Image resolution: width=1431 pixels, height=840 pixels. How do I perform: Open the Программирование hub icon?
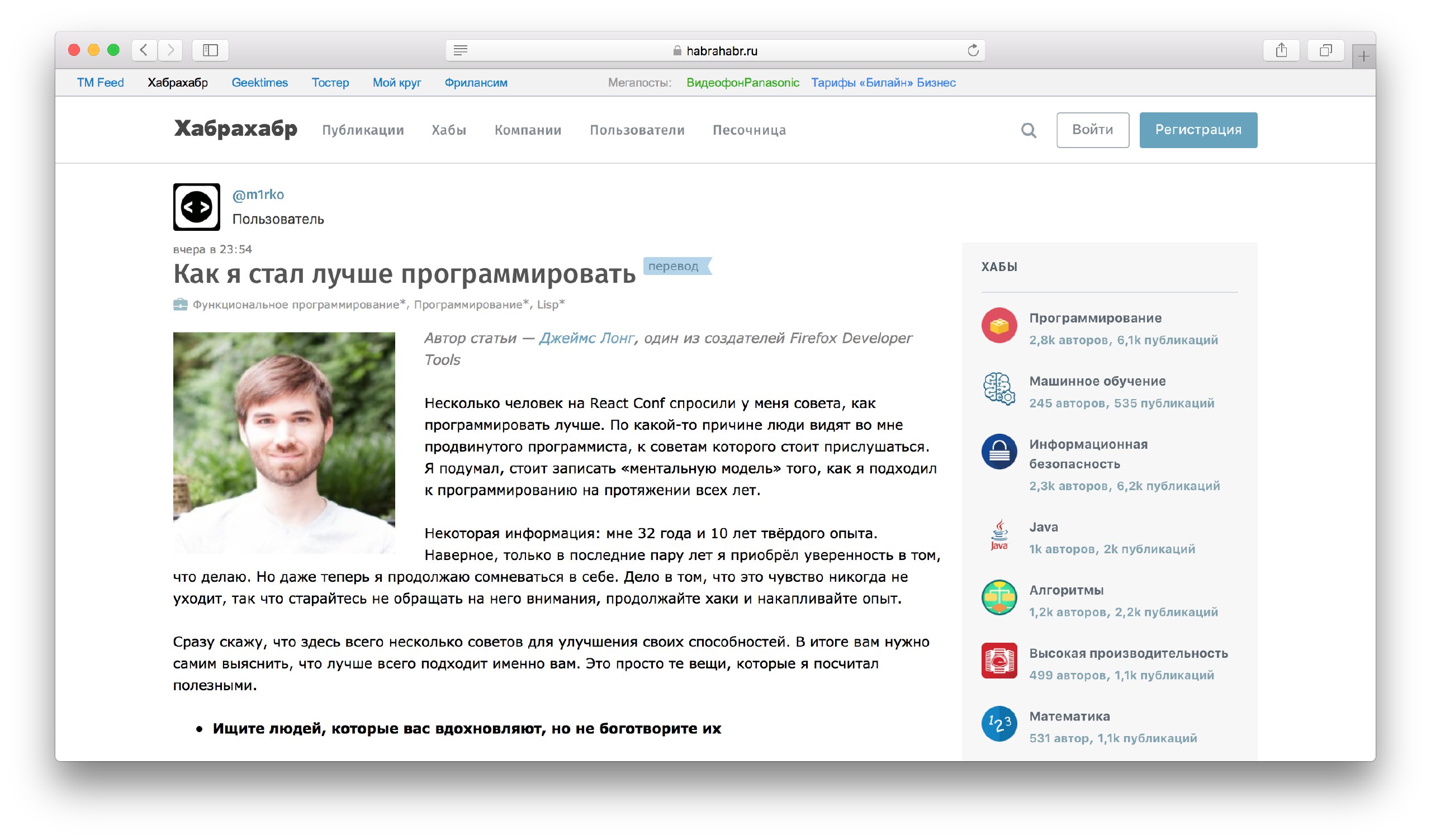999,325
